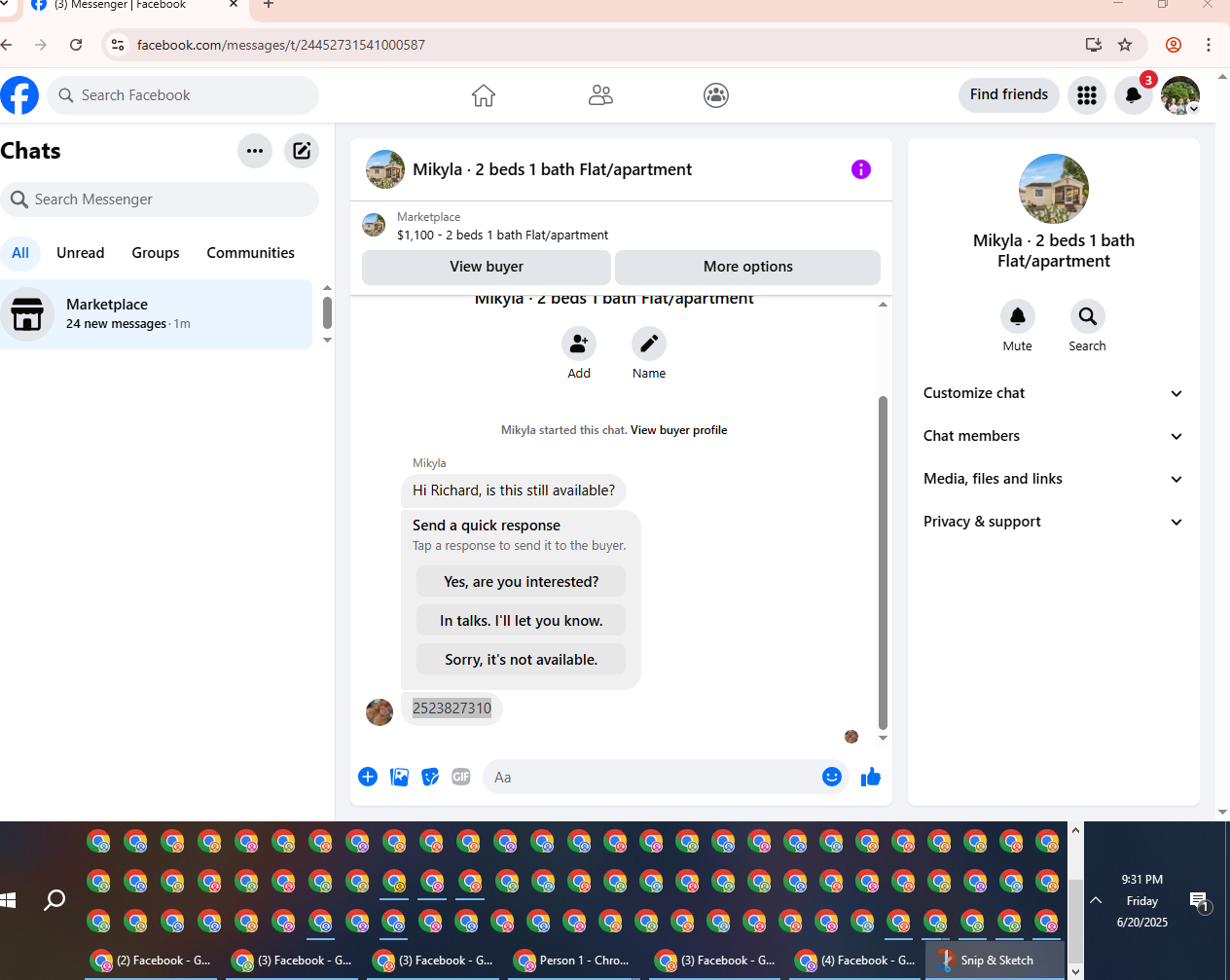Click the 2523827310 message bubble
The height and width of the screenshot is (980, 1230).
pyautogui.click(x=452, y=708)
